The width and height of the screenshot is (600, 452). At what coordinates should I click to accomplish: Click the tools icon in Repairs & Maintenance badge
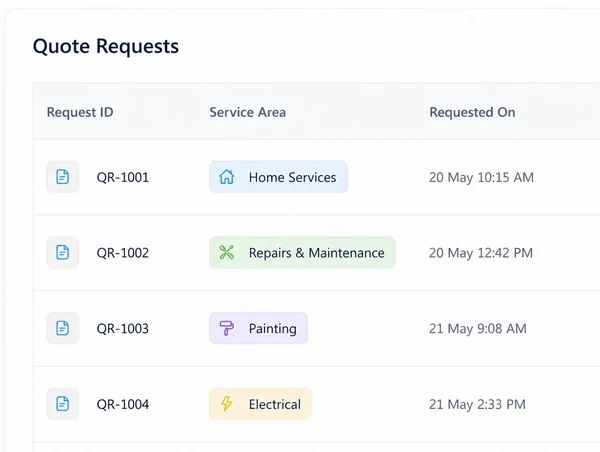tap(227, 252)
